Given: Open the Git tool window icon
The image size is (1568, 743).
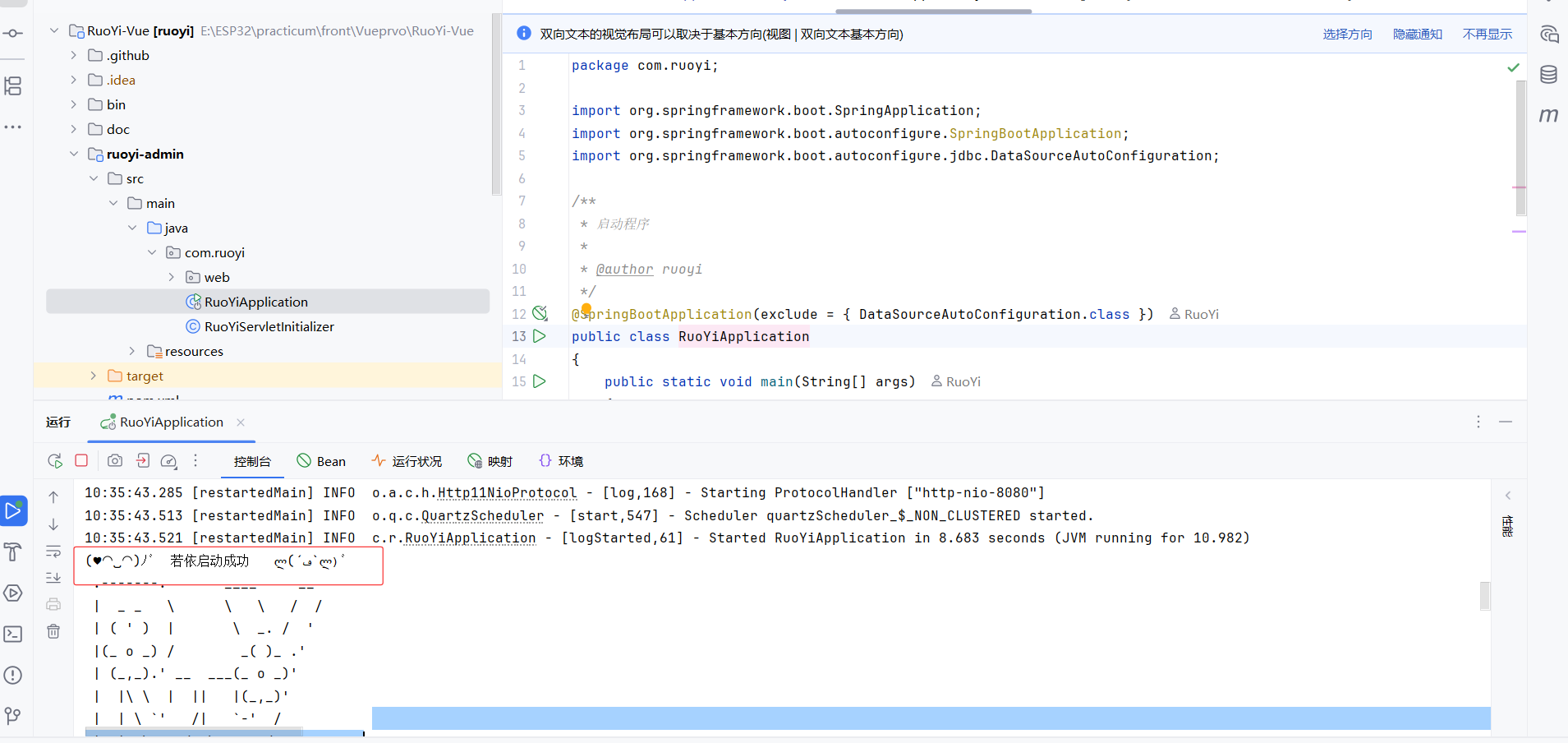Looking at the screenshot, I should [13, 716].
